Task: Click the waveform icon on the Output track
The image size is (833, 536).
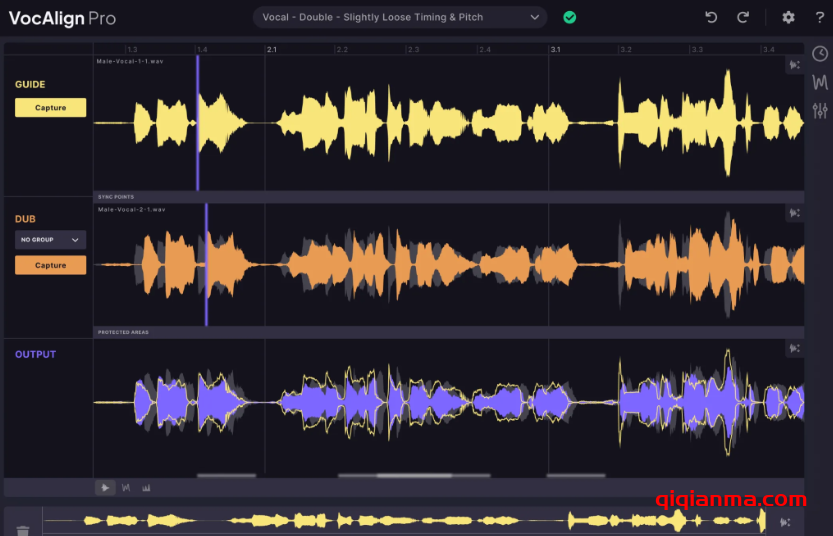Action: (x=794, y=349)
